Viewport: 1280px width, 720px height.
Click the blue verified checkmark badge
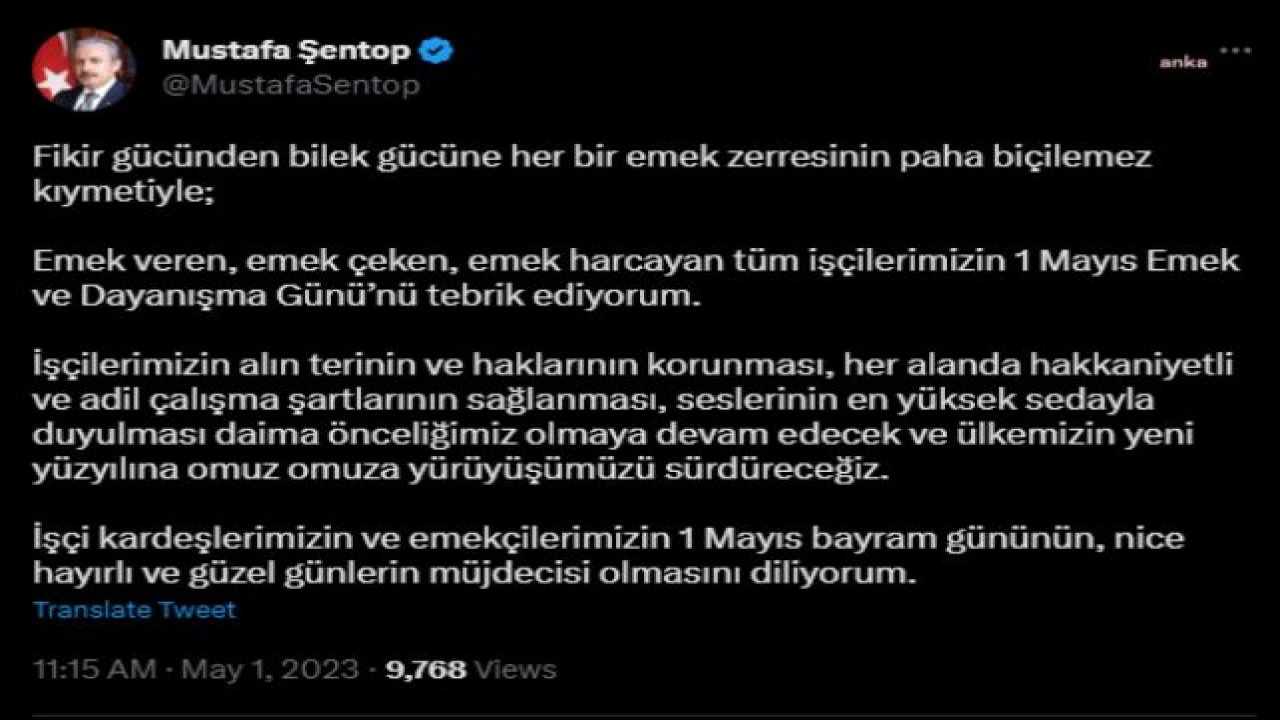click(x=438, y=49)
